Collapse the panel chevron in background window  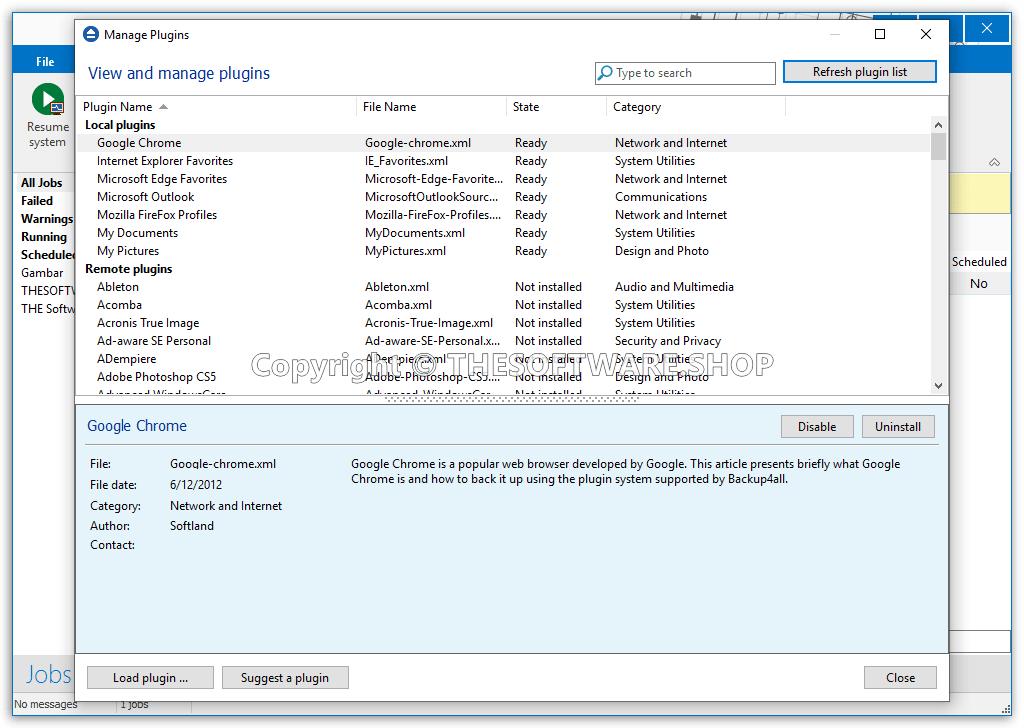click(x=994, y=162)
